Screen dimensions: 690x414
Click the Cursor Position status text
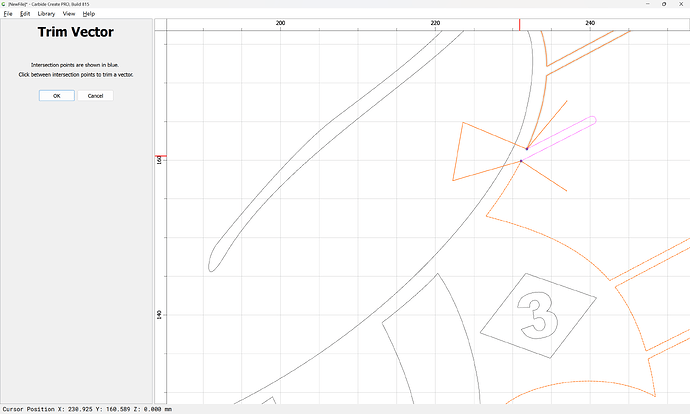[x=87, y=409]
